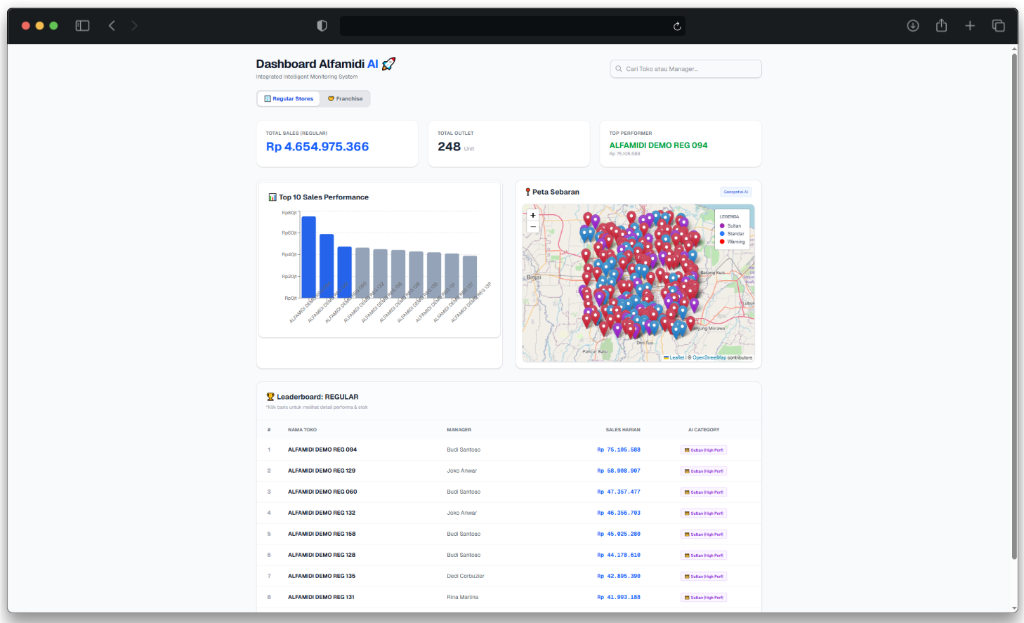Select ALFAMIDI DEMO REG 129 leaderboard row
This screenshot has width=1024, height=623.
[322, 470]
